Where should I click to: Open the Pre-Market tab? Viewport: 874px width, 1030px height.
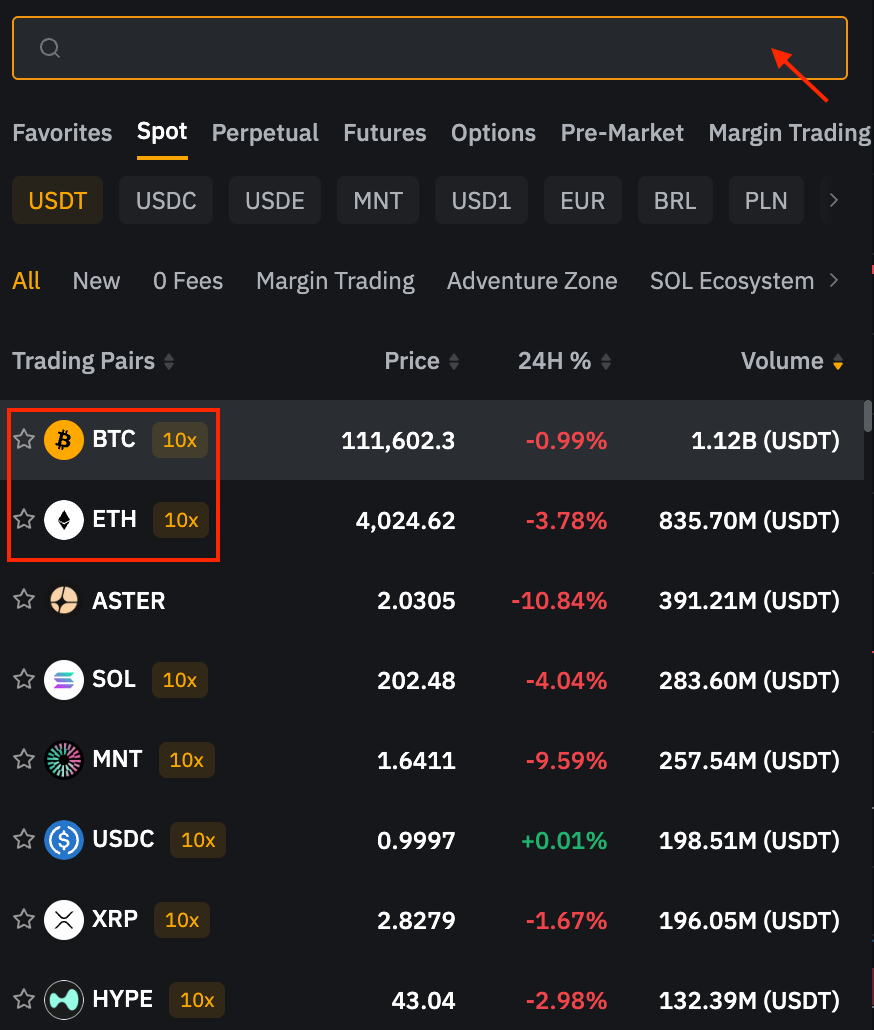tap(622, 133)
